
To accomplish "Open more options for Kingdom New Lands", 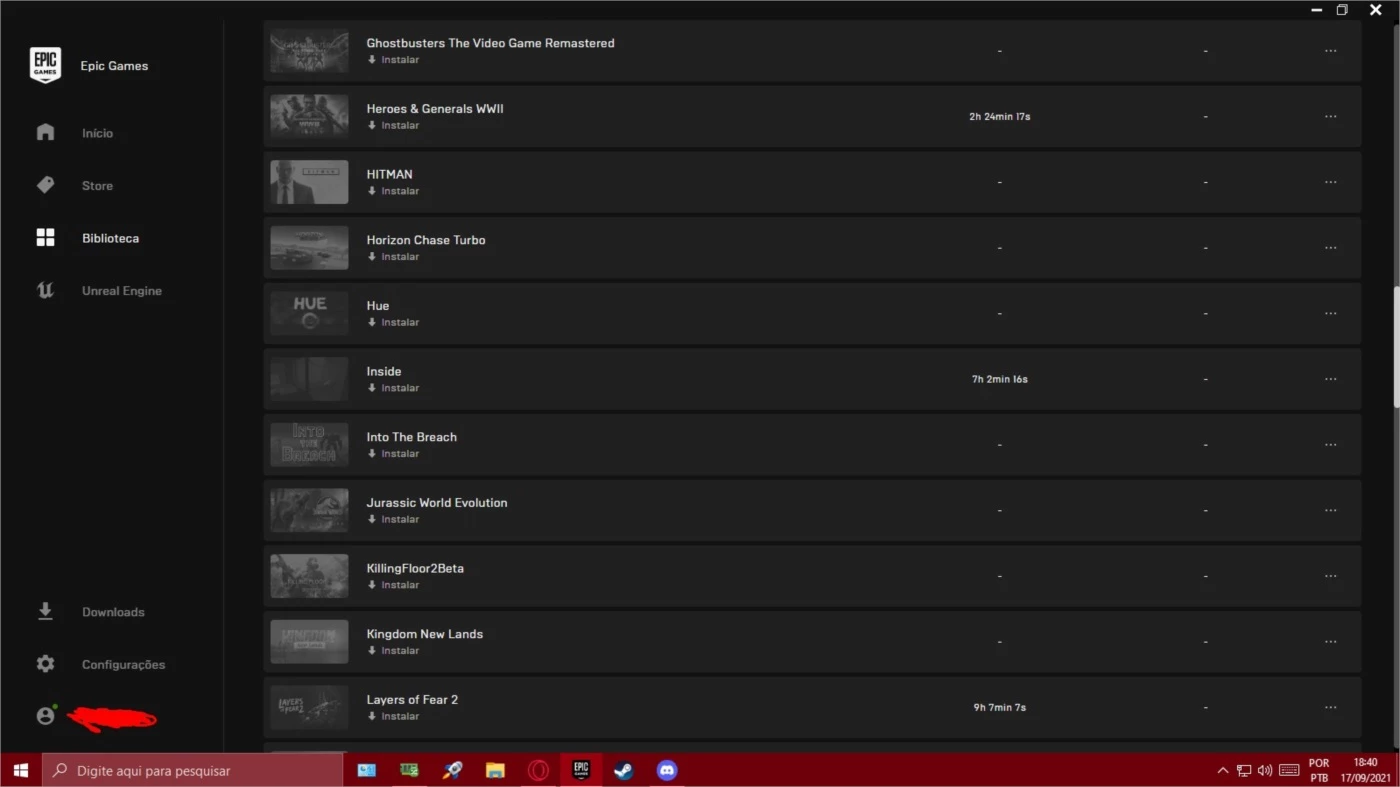I will [1330, 642].
